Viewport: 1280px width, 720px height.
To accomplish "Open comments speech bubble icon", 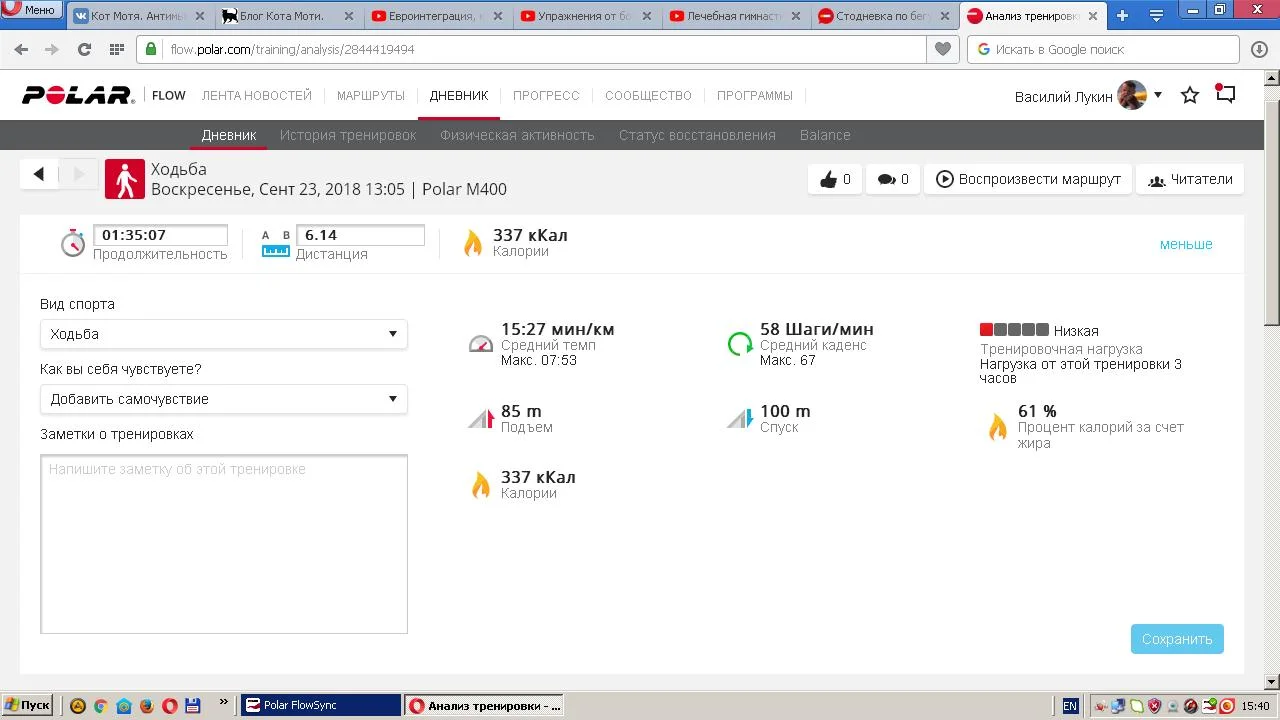I will click(893, 179).
